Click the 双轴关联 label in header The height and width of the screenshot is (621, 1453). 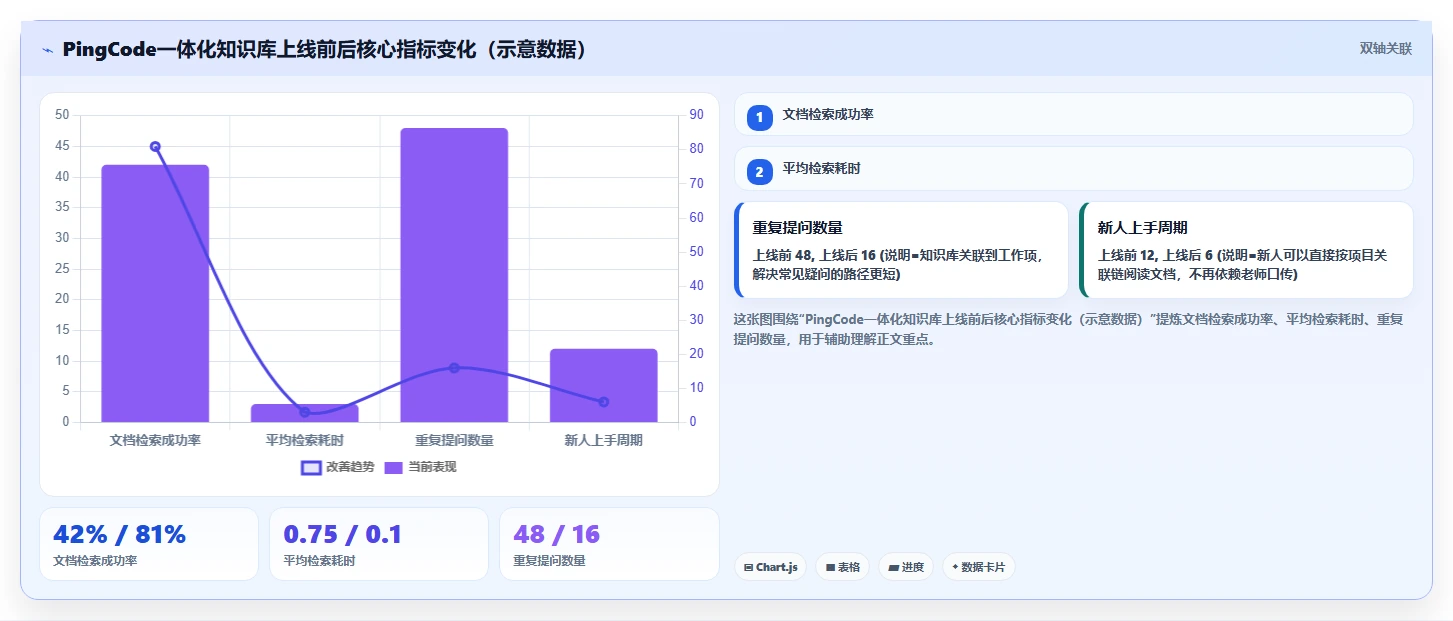pos(1385,48)
